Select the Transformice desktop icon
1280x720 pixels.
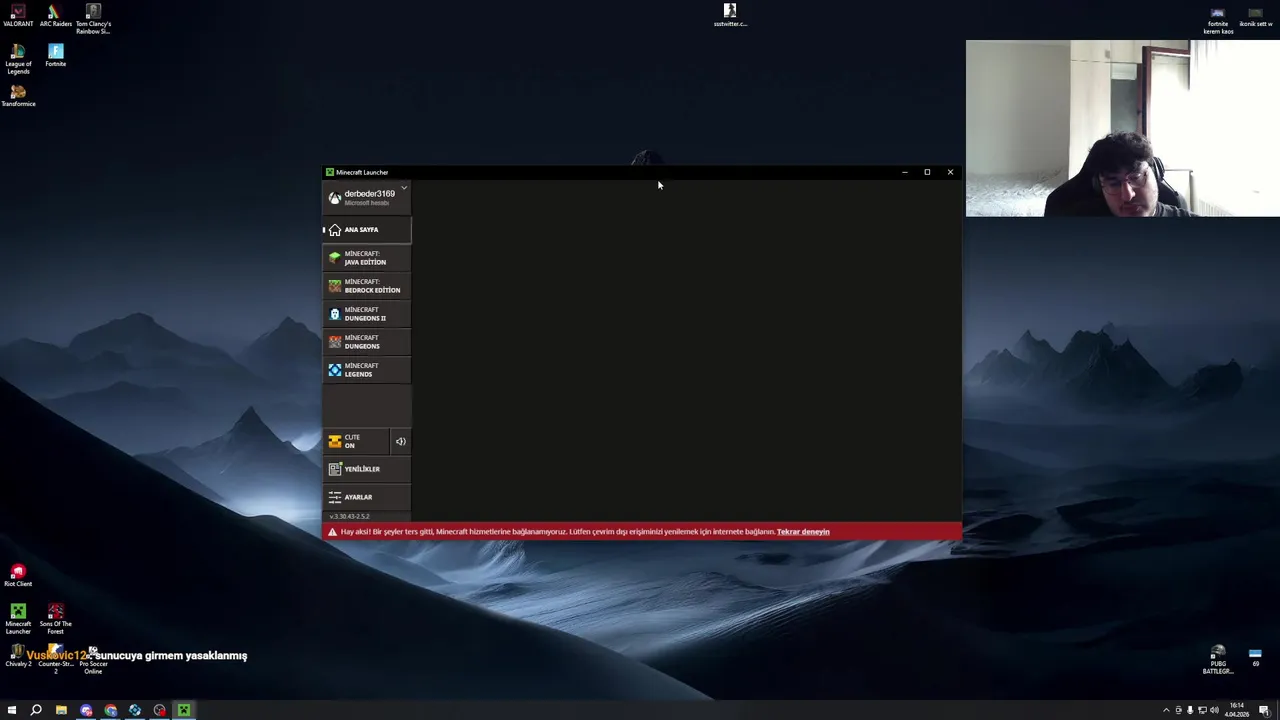pyautogui.click(x=18, y=95)
